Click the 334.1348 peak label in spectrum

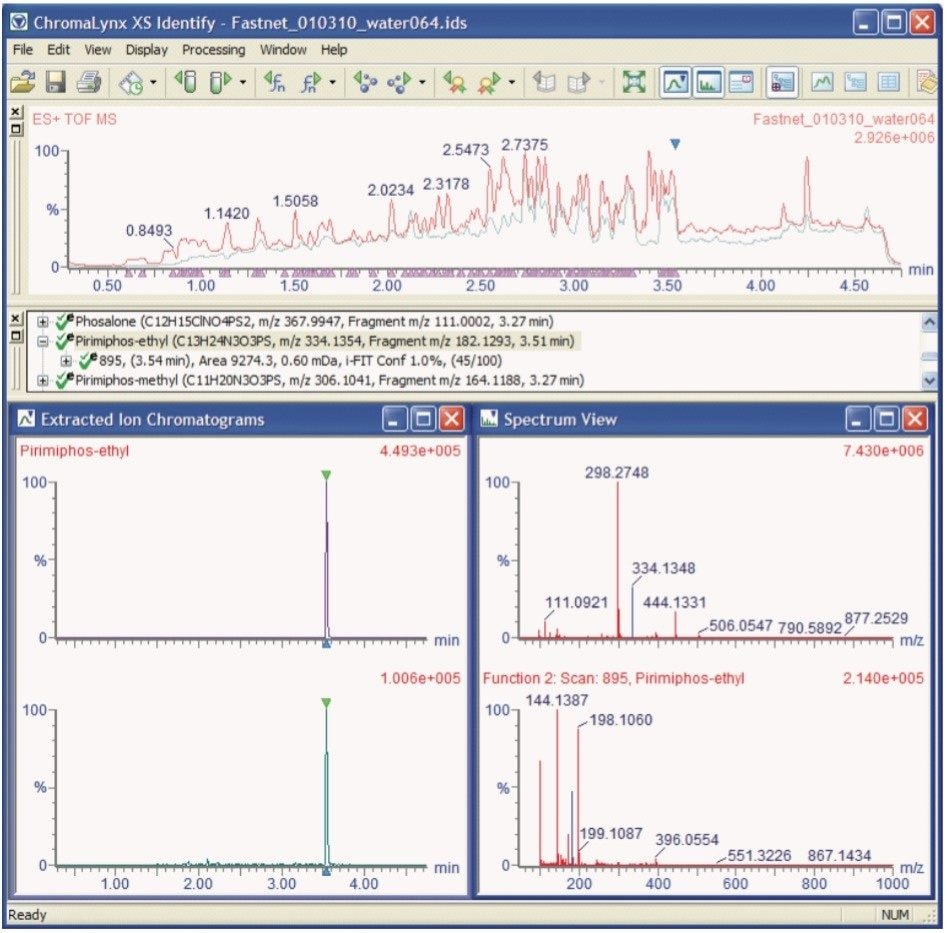tap(663, 568)
